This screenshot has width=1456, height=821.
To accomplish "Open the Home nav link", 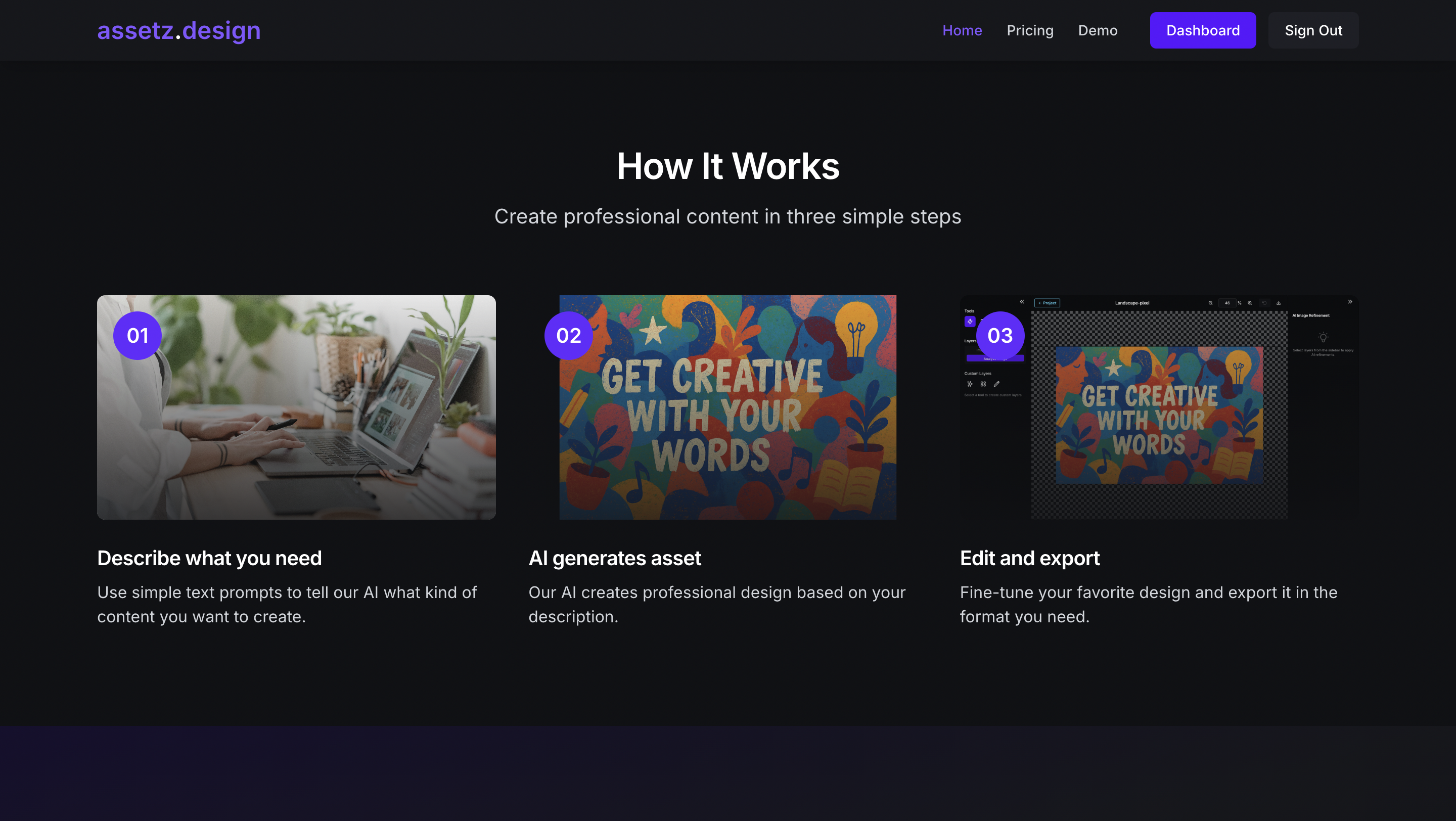I will (x=962, y=30).
